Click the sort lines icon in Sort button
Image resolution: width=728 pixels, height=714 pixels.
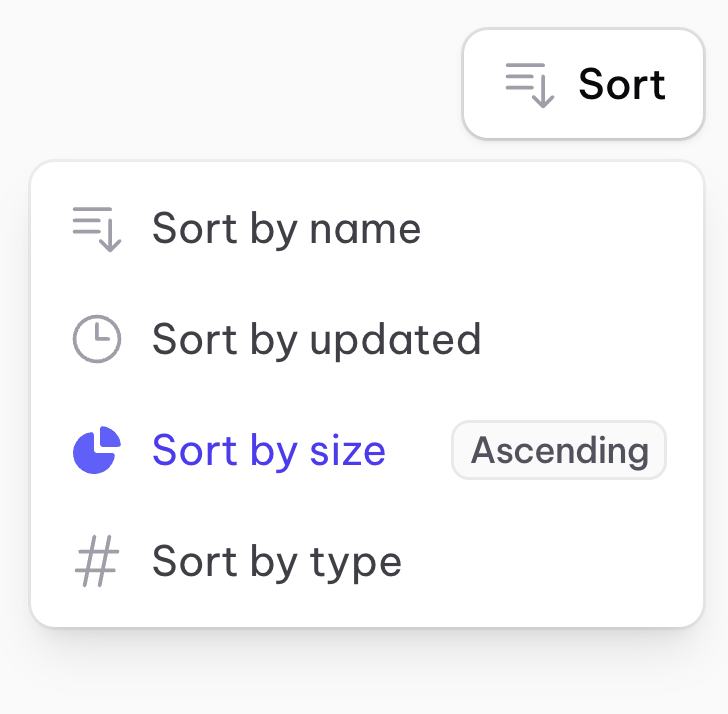[529, 84]
